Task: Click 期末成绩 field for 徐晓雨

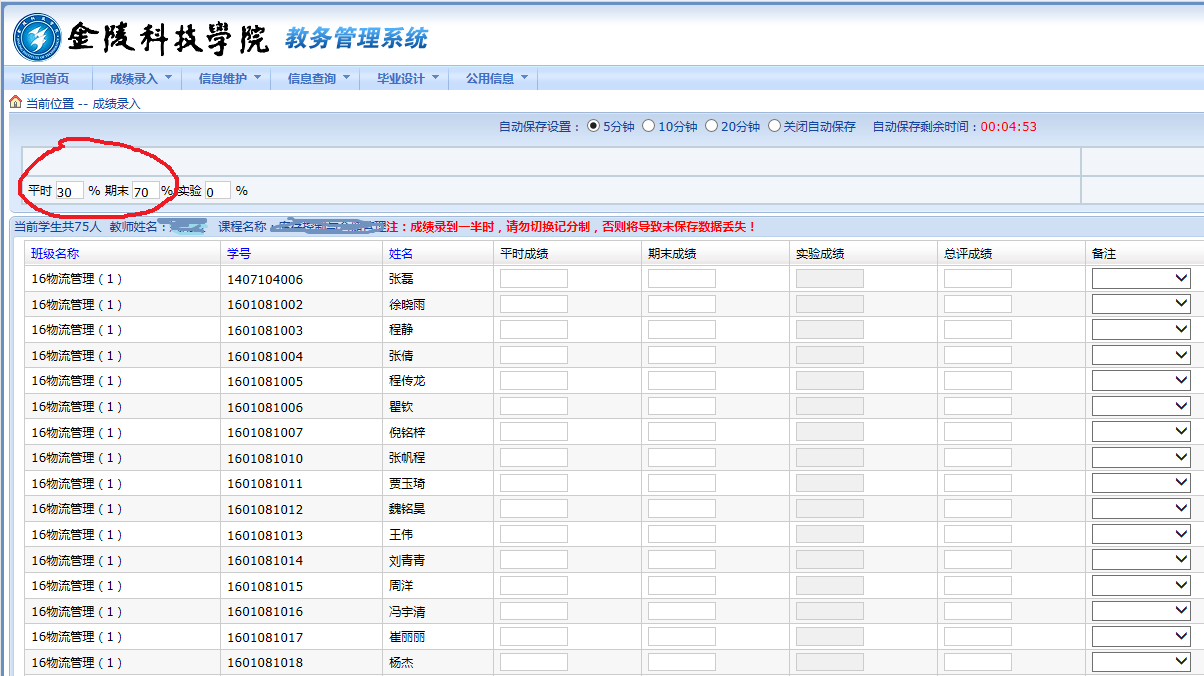Action: click(x=681, y=304)
